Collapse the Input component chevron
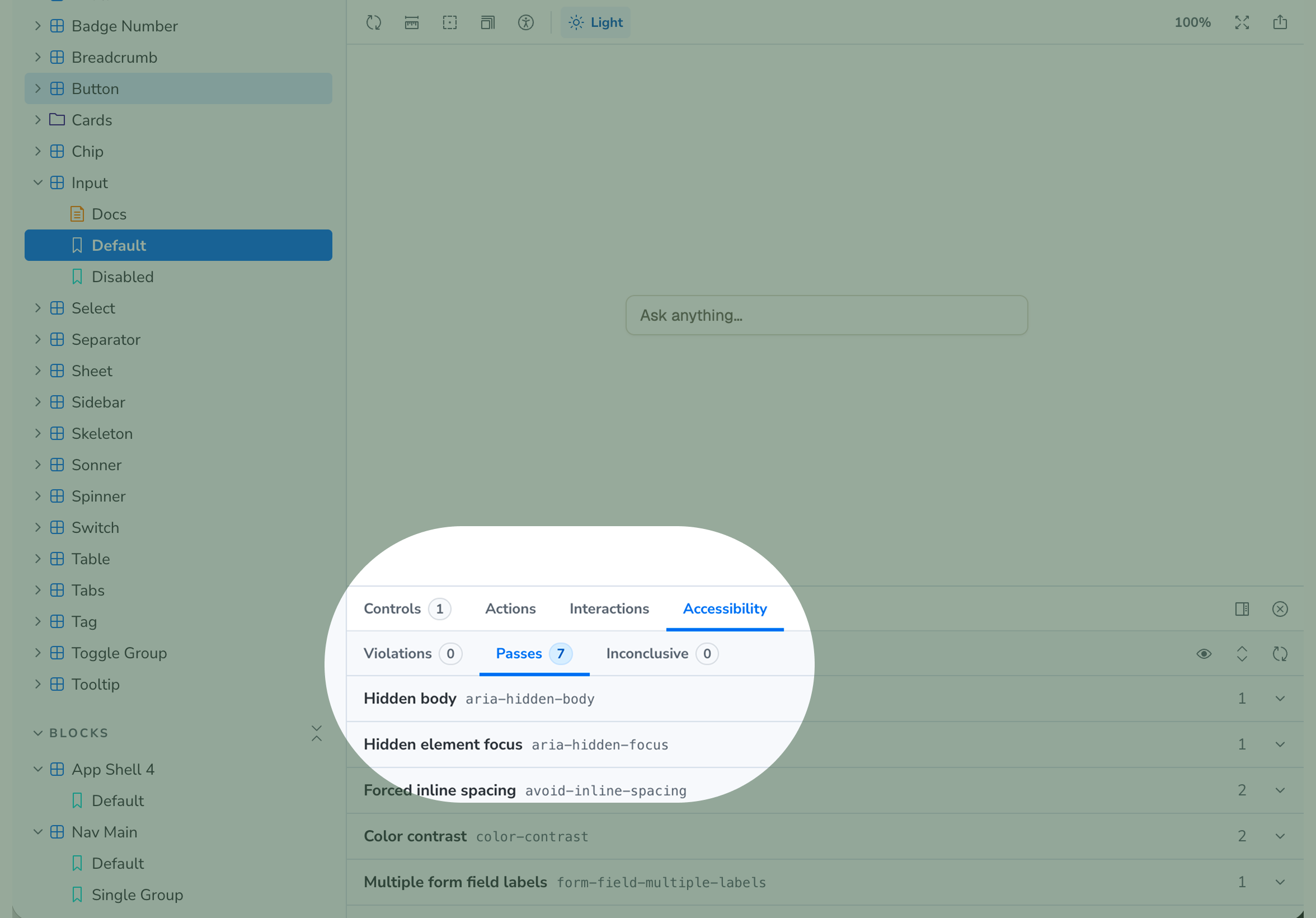The width and height of the screenshot is (1316, 918). 38,183
